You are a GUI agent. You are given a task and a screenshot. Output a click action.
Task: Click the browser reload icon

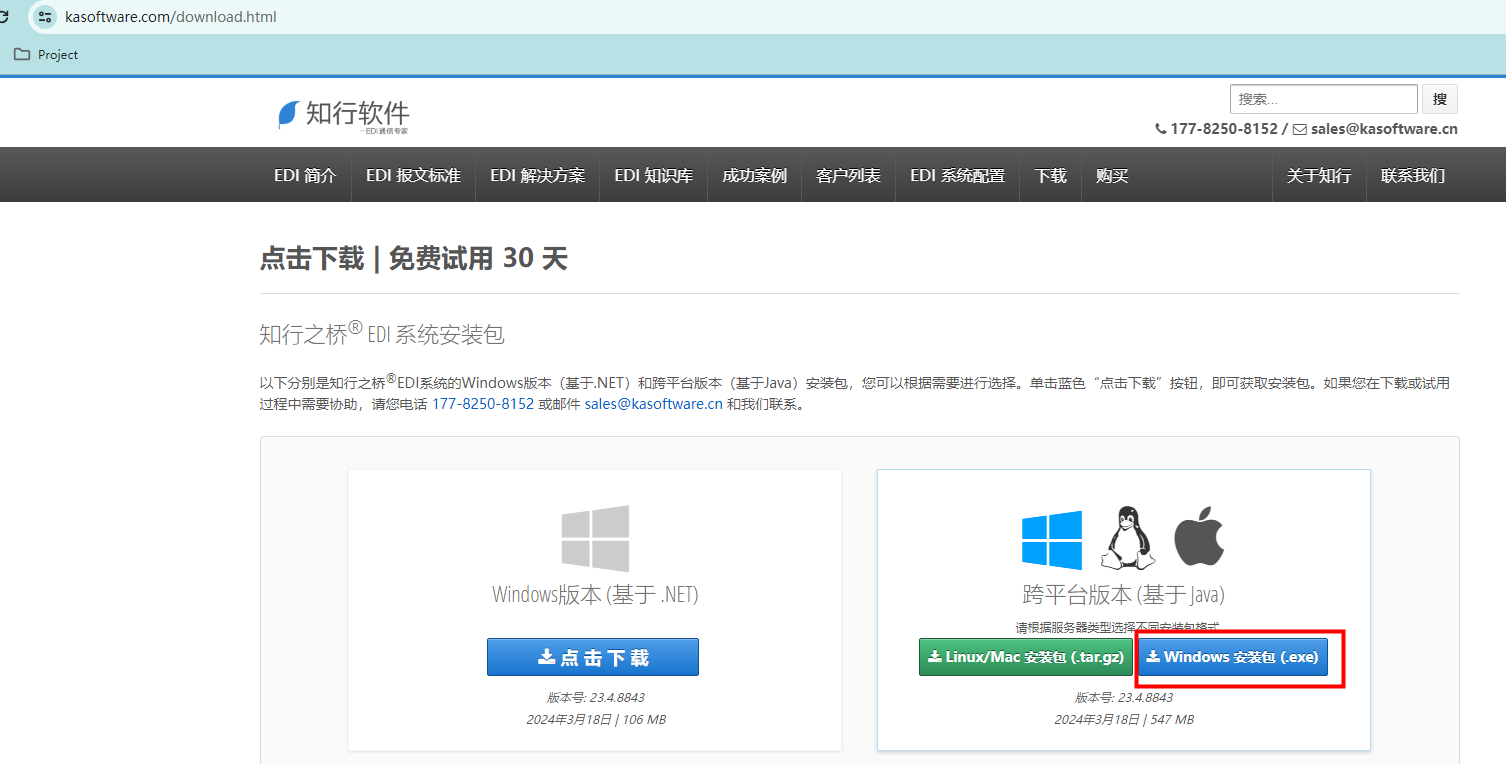[5, 16]
